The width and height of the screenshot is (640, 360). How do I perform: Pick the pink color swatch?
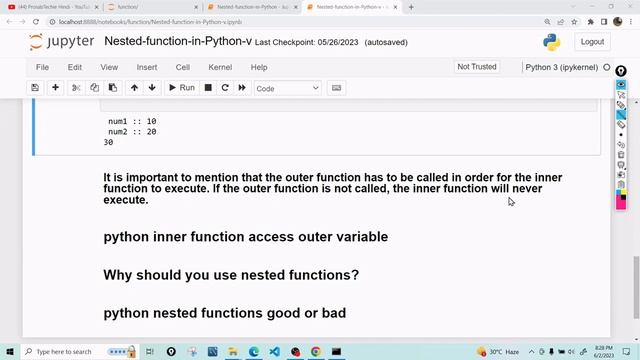tap(621, 204)
